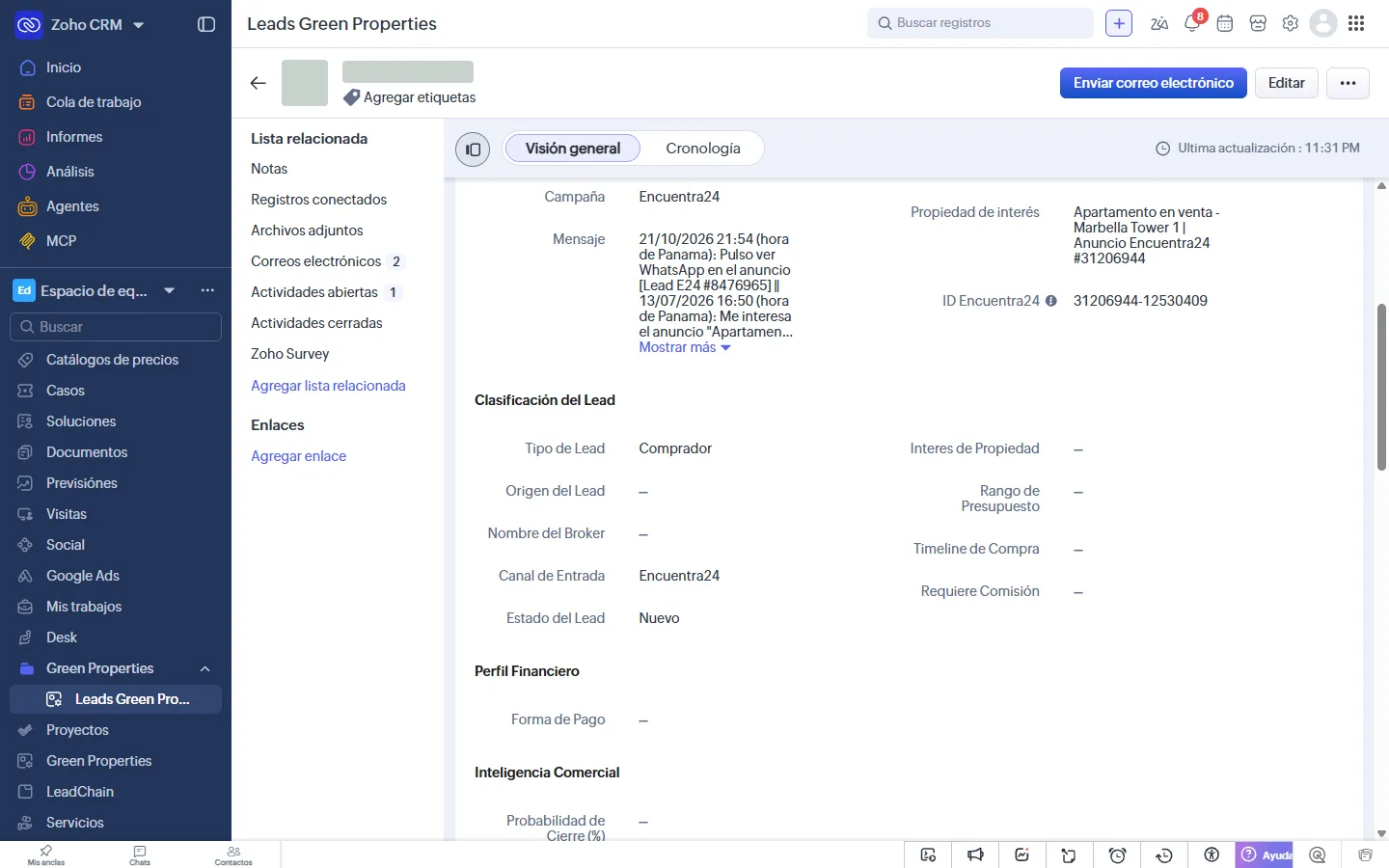
Task: Click the Agregar enlace link
Action: coord(299,456)
